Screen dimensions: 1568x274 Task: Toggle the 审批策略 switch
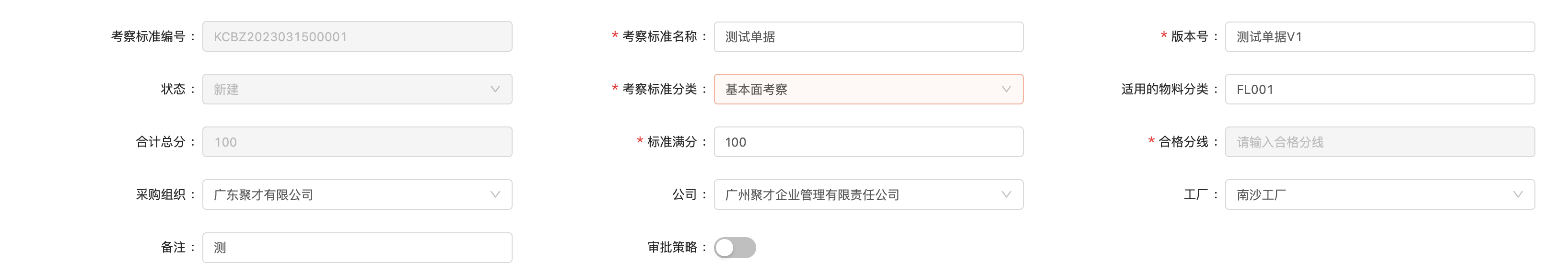[735, 247]
